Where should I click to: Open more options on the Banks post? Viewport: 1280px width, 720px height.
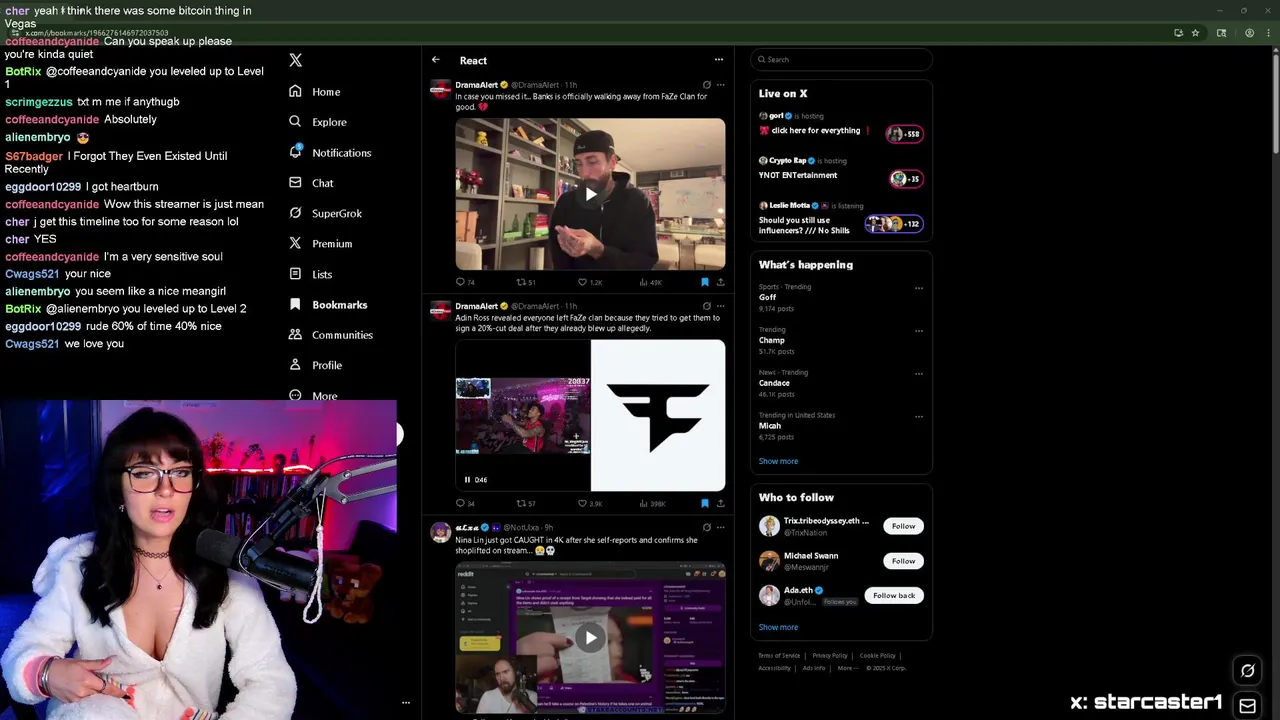(720, 85)
